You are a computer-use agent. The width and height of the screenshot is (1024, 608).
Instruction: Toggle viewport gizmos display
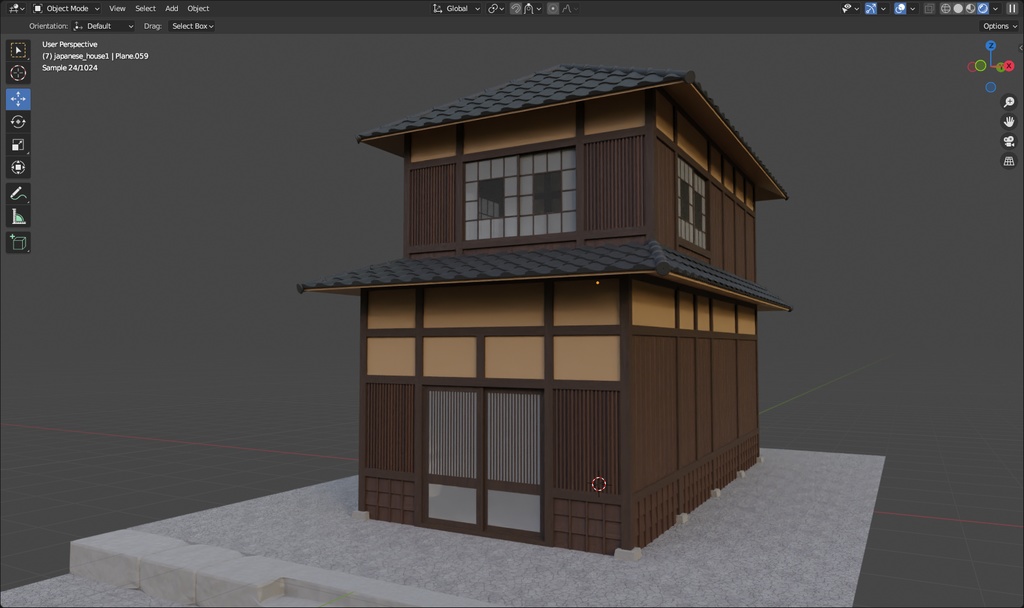[x=871, y=8]
